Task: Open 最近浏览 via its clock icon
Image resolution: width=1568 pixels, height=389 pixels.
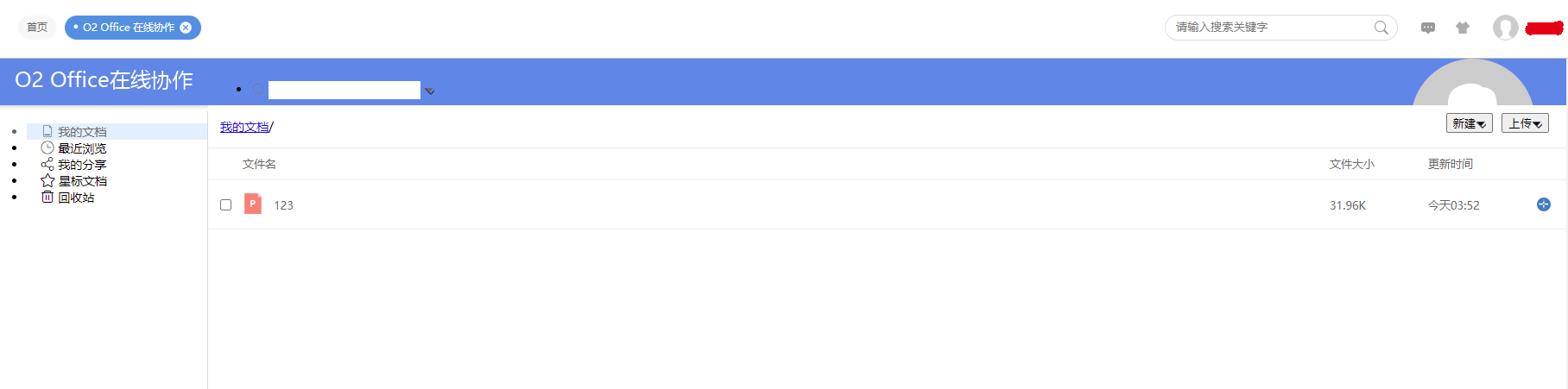Action: (x=47, y=148)
